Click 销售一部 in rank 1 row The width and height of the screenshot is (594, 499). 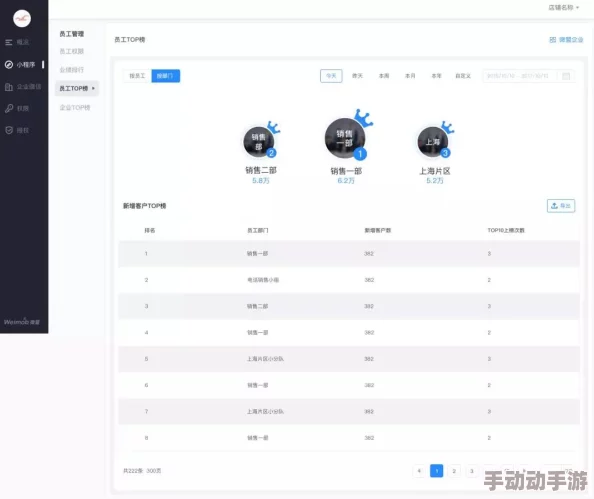pyautogui.click(x=258, y=253)
